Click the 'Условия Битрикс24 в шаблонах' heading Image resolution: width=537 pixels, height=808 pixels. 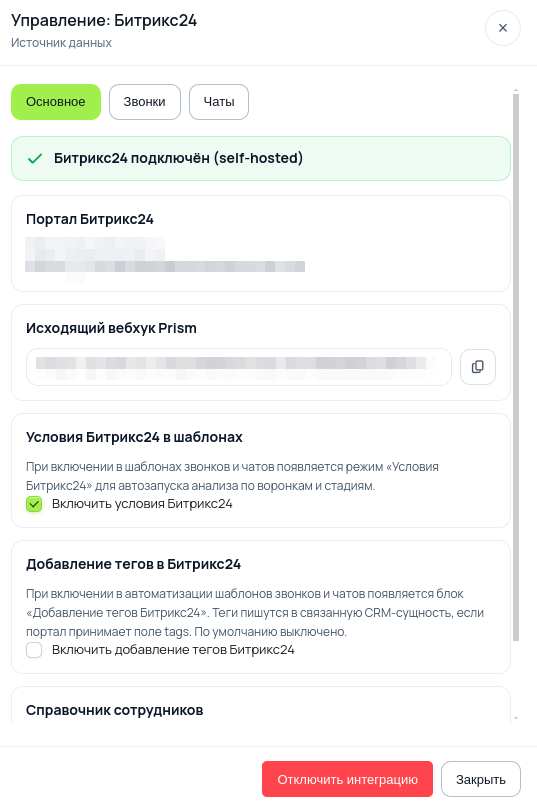(134, 437)
